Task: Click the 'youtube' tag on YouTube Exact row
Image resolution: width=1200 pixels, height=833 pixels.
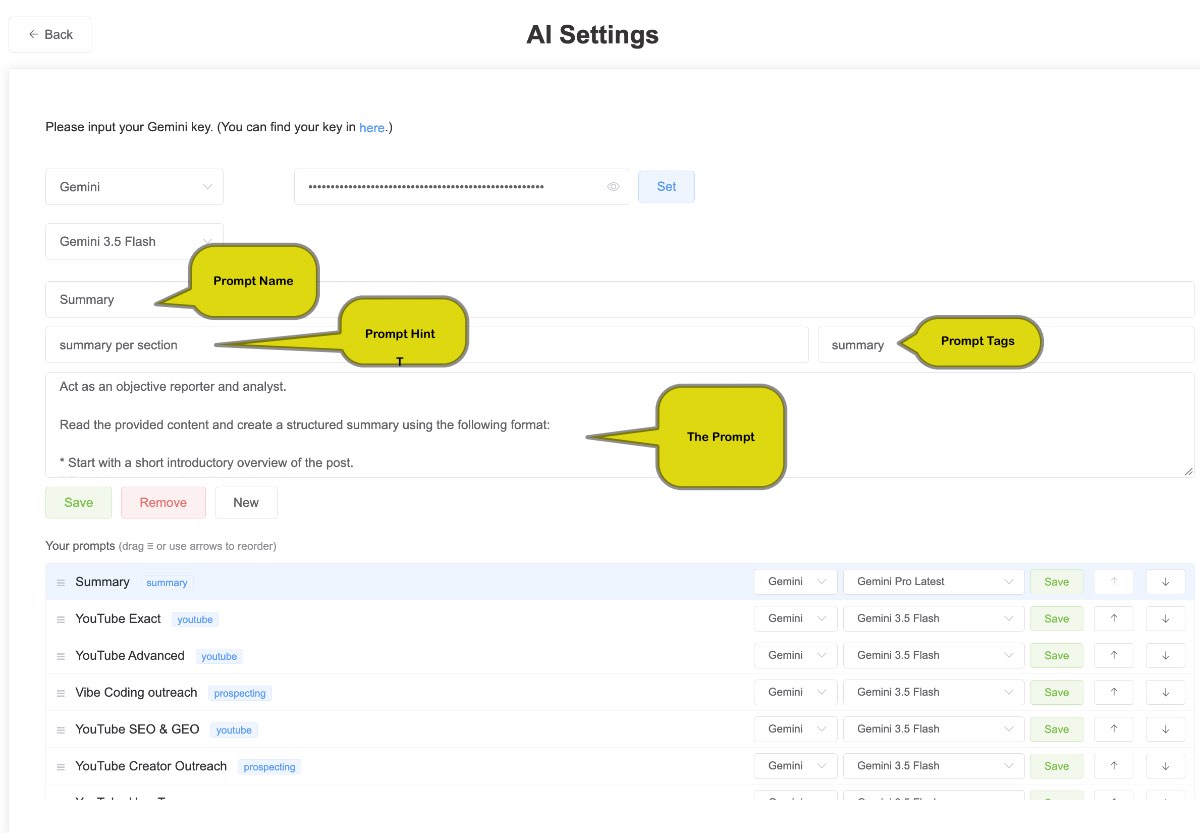Action: pyautogui.click(x=195, y=620)
